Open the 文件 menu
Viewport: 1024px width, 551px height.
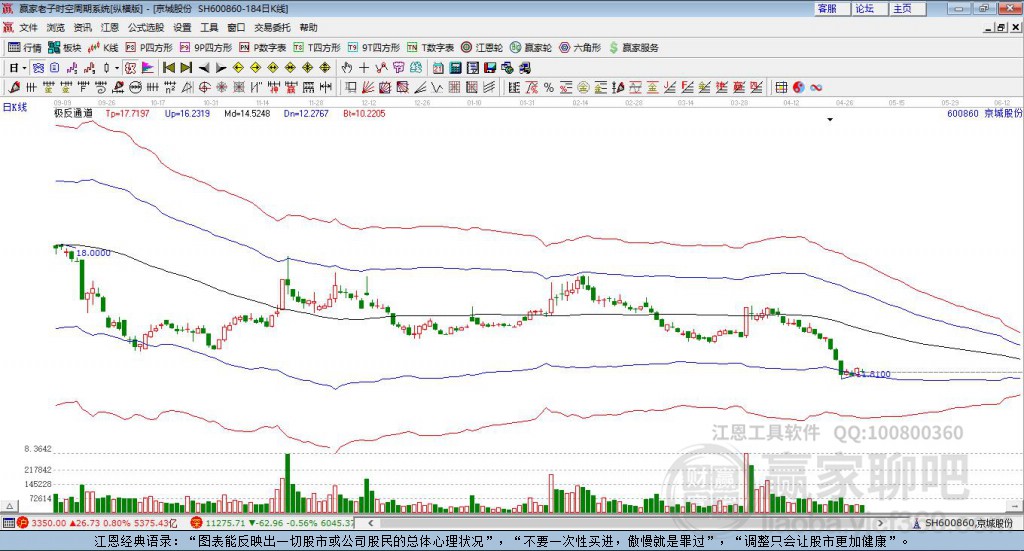point(29,27)
